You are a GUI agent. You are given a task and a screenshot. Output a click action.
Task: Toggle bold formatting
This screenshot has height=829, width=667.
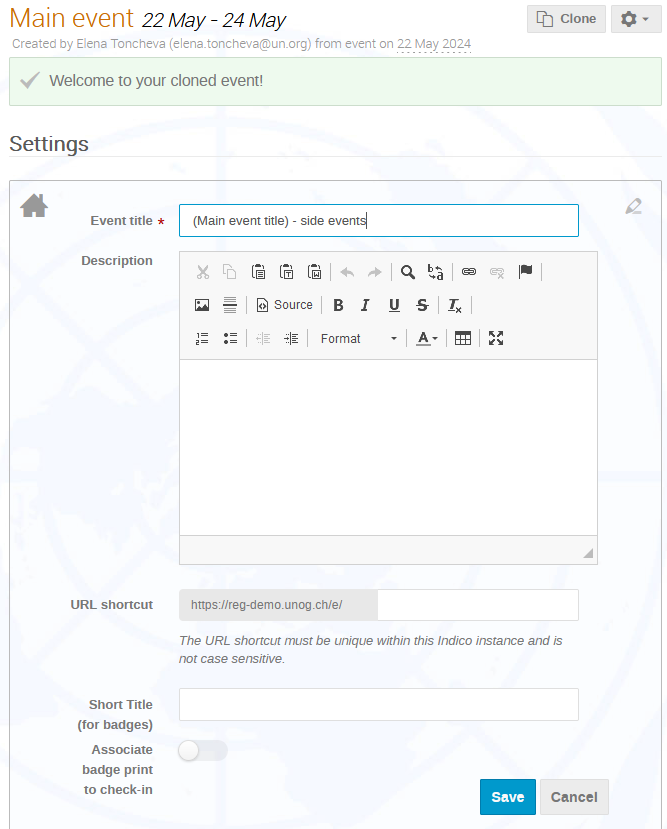pyautogui.click(x=338, y=305)
